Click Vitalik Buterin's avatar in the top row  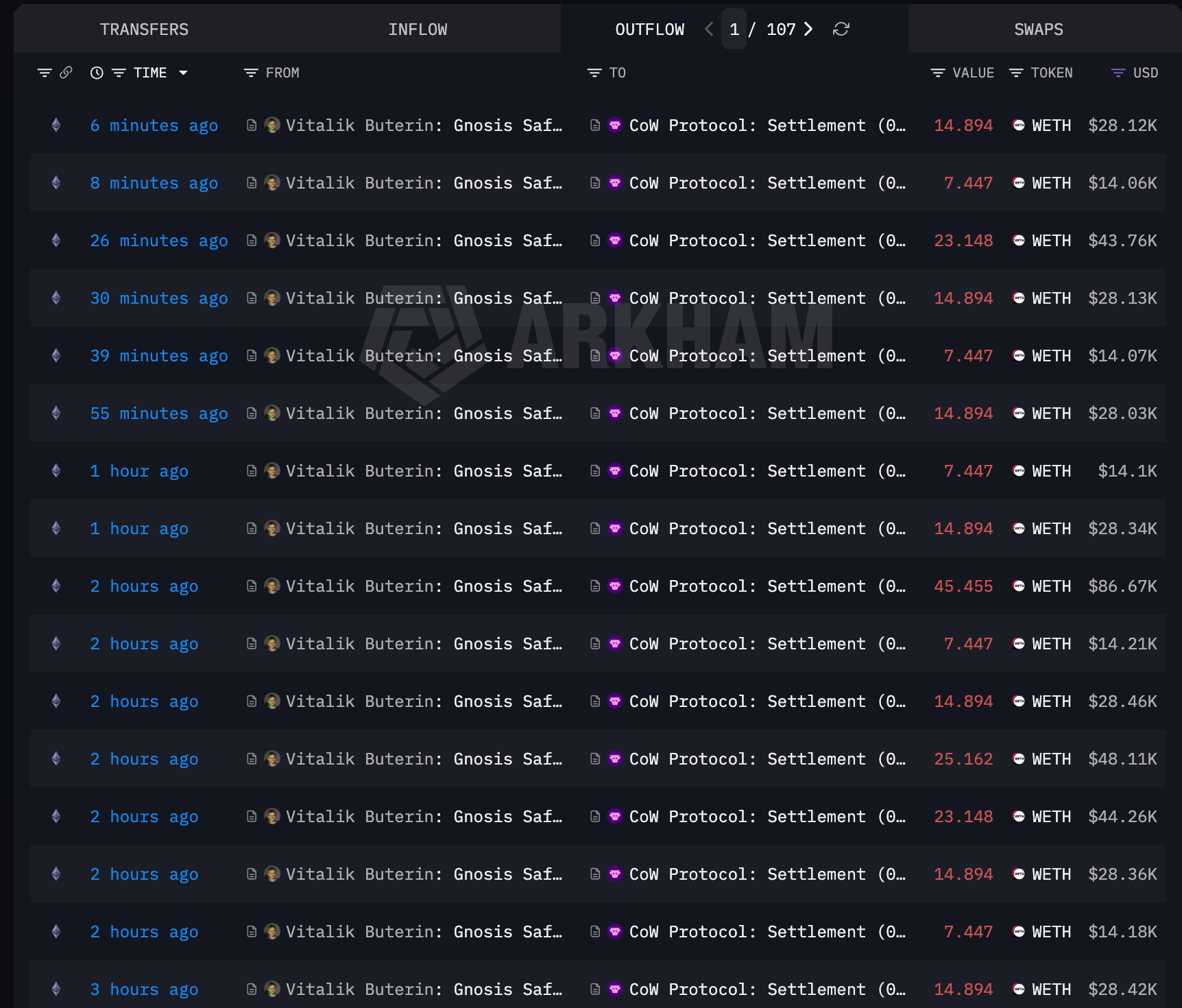[x=272, y=125]
